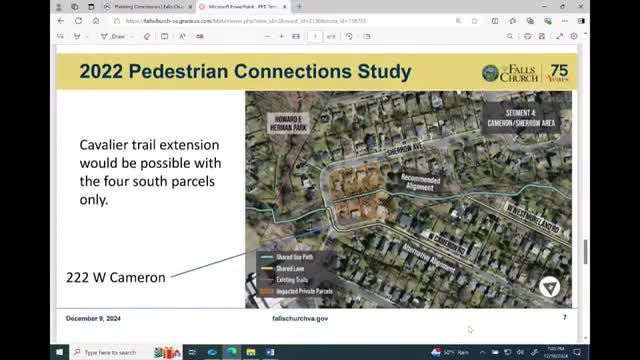Add a text box with PDF toolbar
Screen dimensions: 640x360
pyautogui.click(x=164, y=36)
